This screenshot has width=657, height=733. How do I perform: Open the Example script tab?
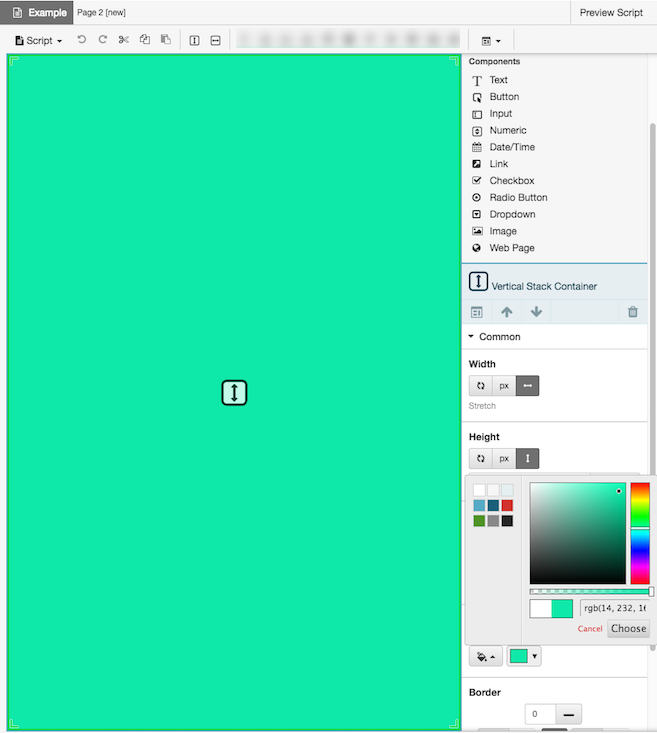(37, 13)
